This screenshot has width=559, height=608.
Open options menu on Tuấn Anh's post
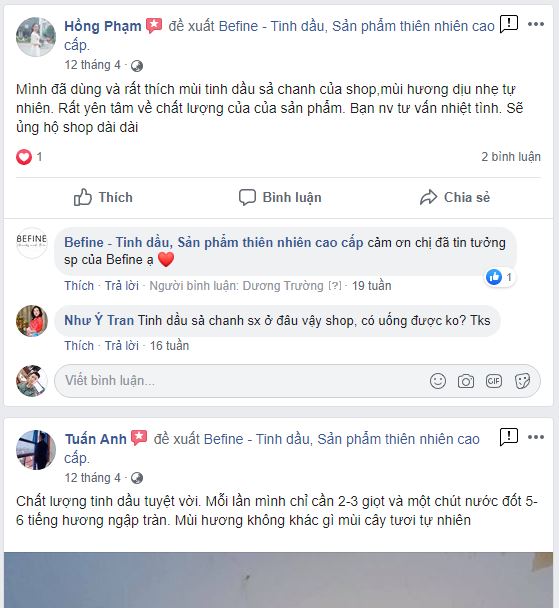[536, 437]
